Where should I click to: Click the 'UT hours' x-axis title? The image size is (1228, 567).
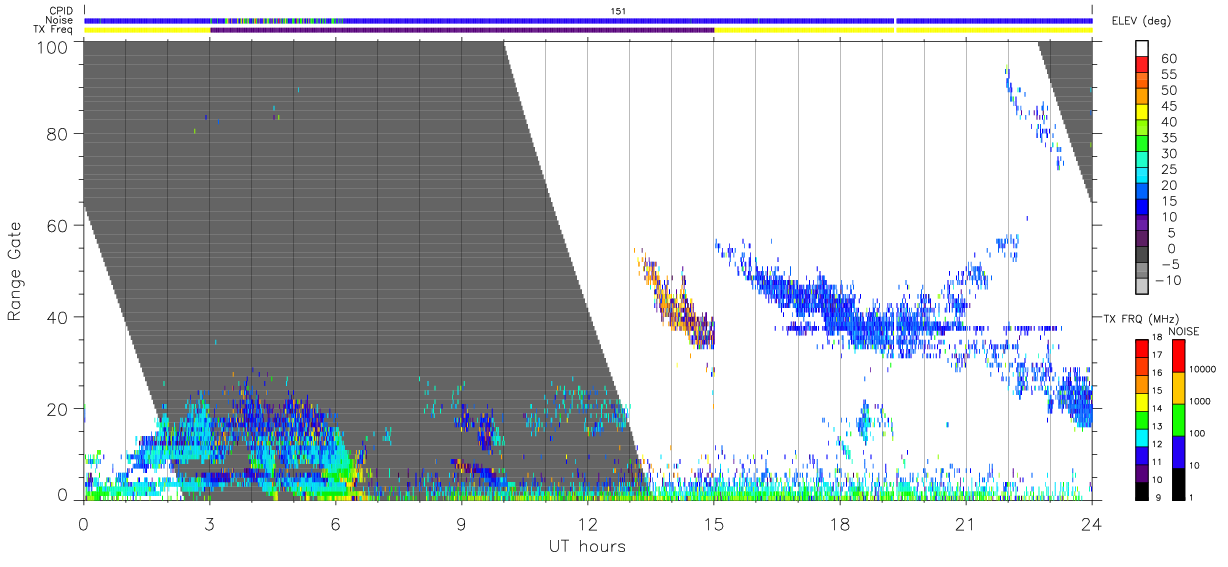point(586,546)
